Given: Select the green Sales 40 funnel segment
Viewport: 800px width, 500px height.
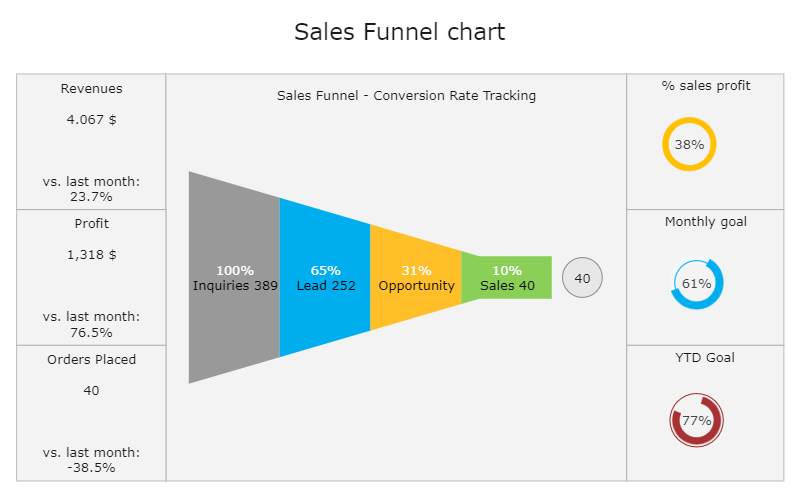Looking at the screenshot, I should [x=507, y=278].
